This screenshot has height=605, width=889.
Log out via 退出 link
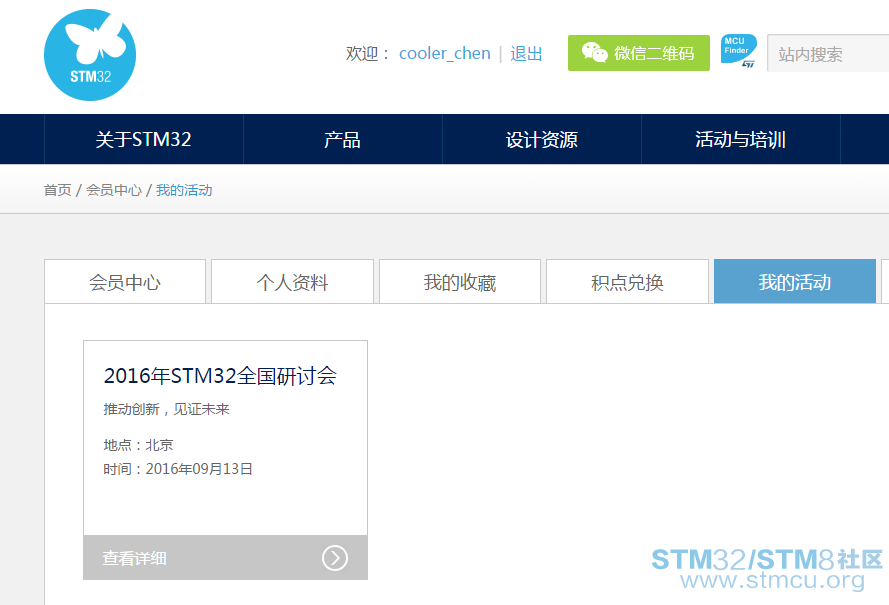526,53
